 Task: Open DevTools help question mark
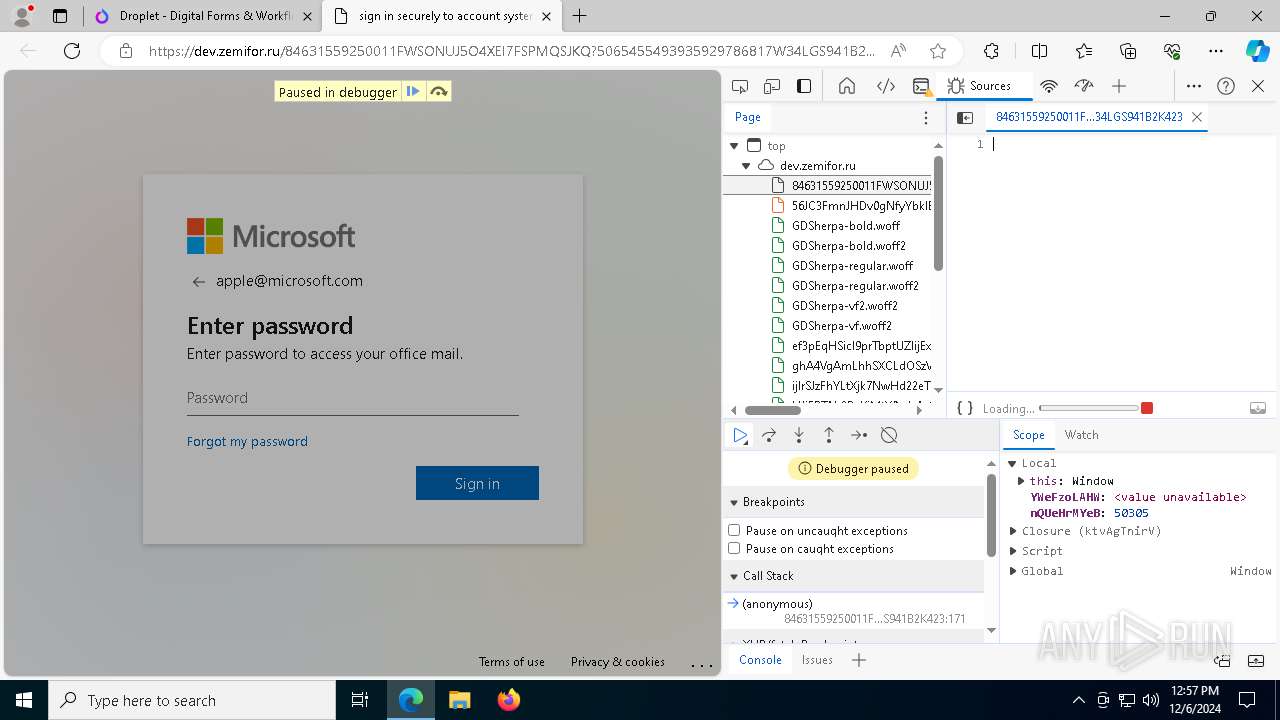point(1226,86)
